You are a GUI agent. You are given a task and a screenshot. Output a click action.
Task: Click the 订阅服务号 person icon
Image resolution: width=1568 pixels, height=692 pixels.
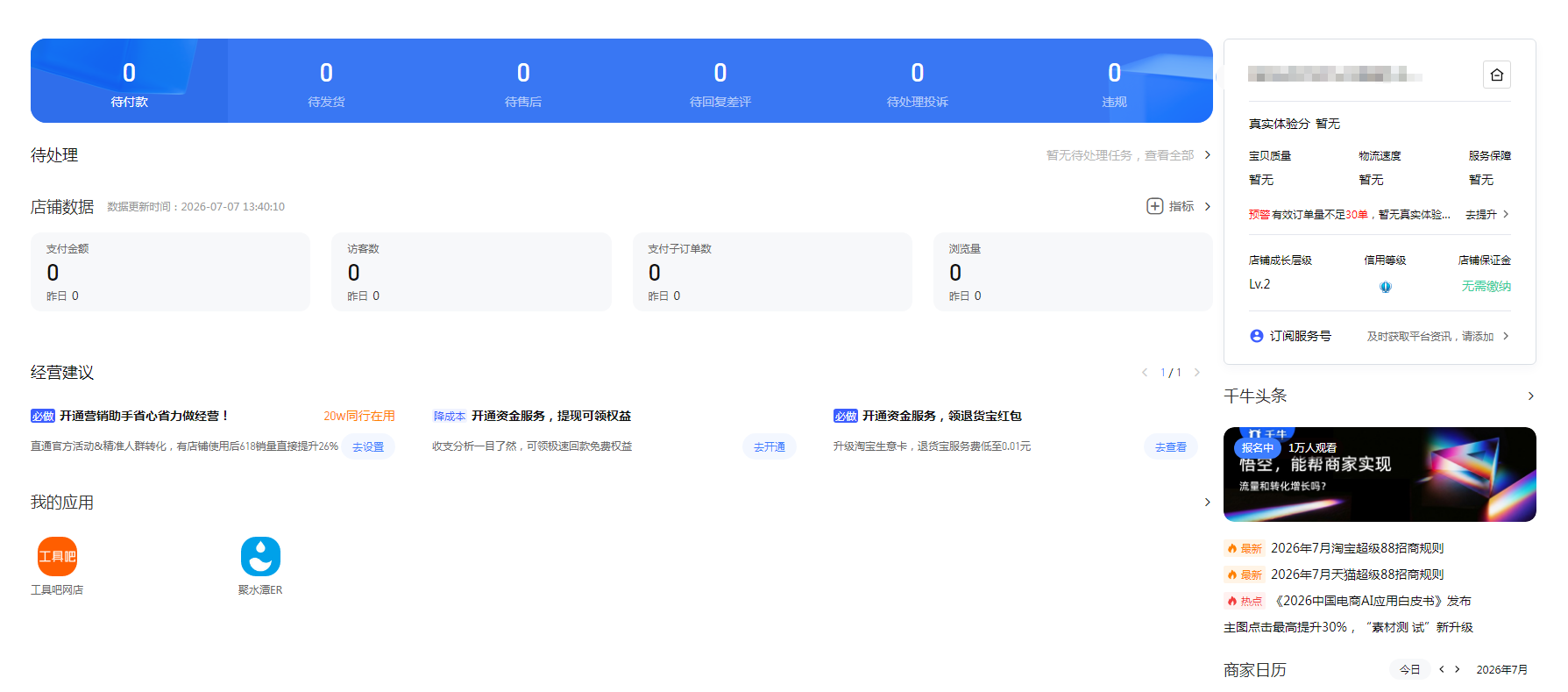(x=1256, y=336)
